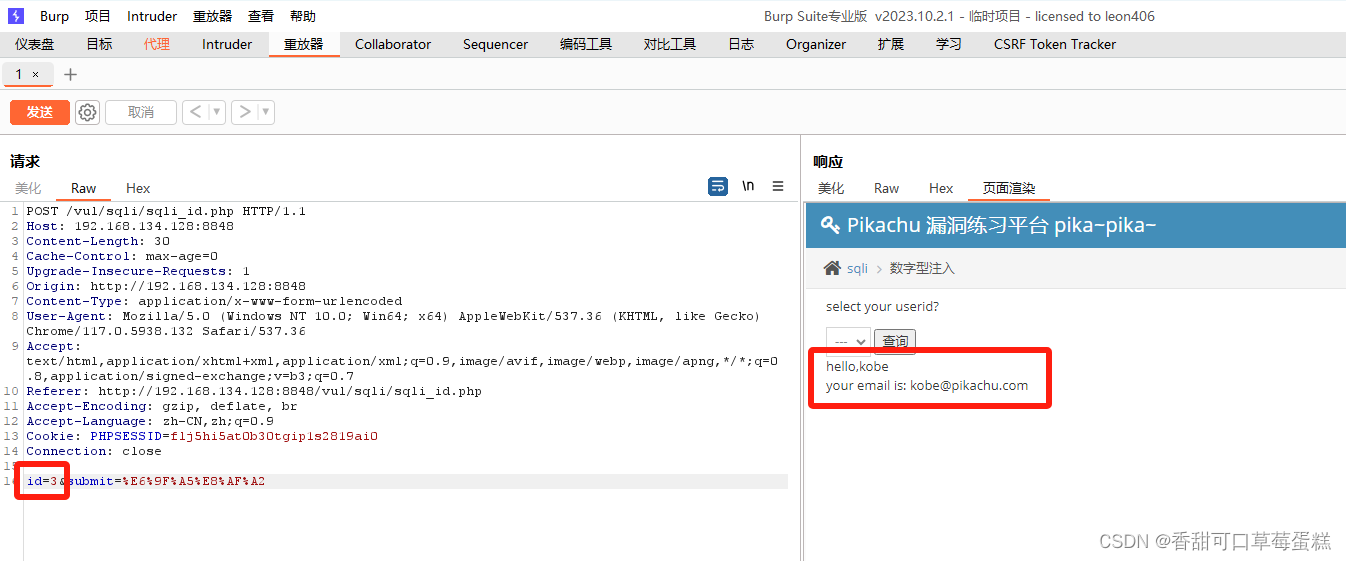
Task: Open the 查看 menu
Action: click(261, 16)
